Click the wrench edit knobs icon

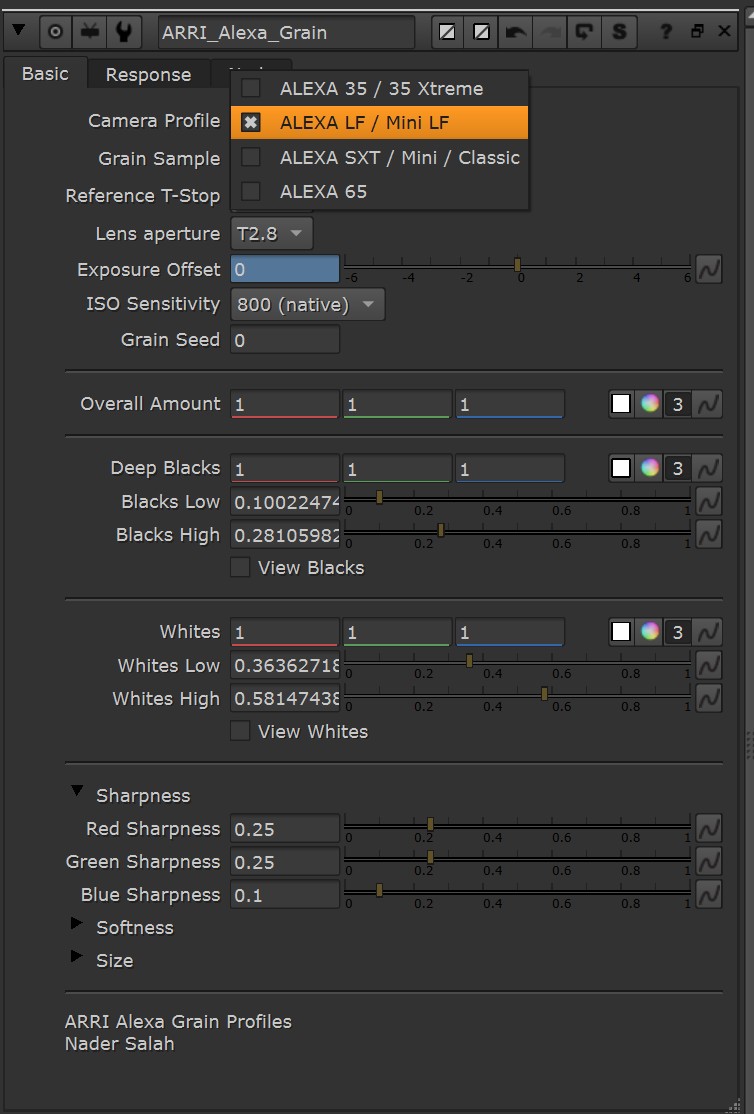tap(124, 32)
